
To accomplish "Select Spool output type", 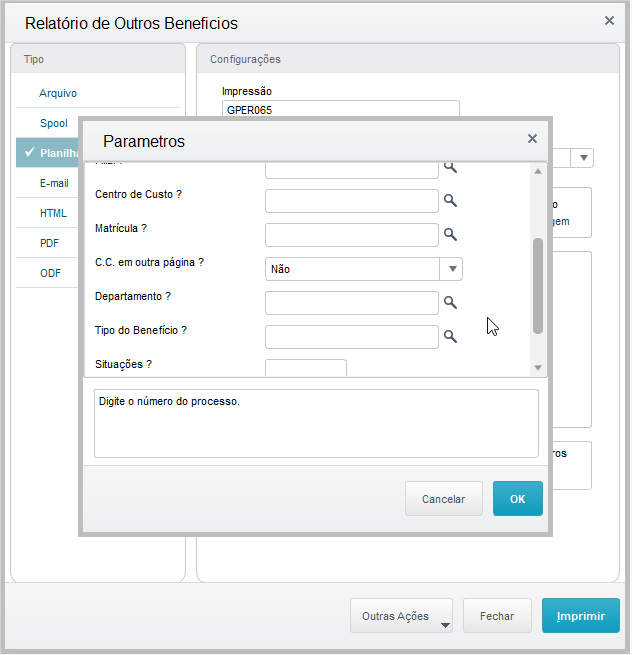I will 47,123.
